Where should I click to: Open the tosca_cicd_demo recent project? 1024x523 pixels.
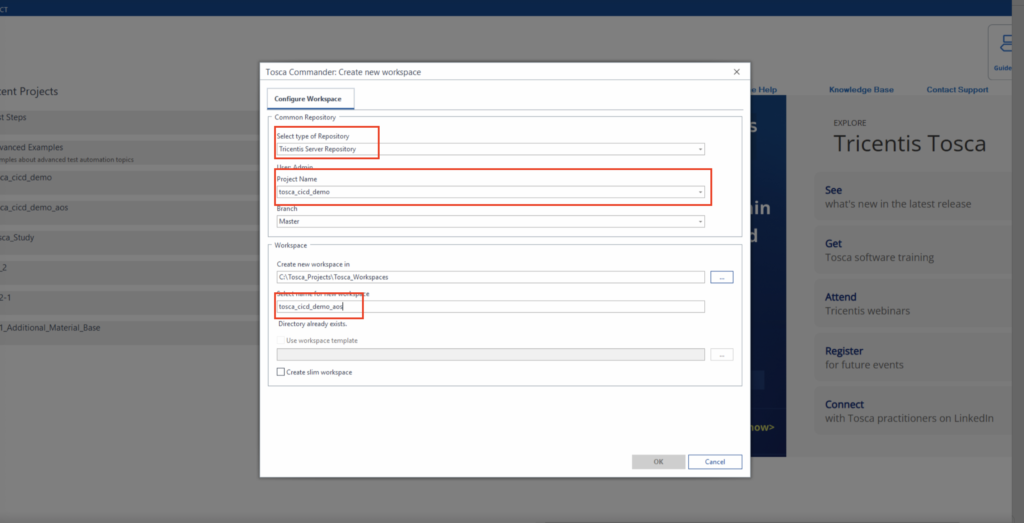131,182
